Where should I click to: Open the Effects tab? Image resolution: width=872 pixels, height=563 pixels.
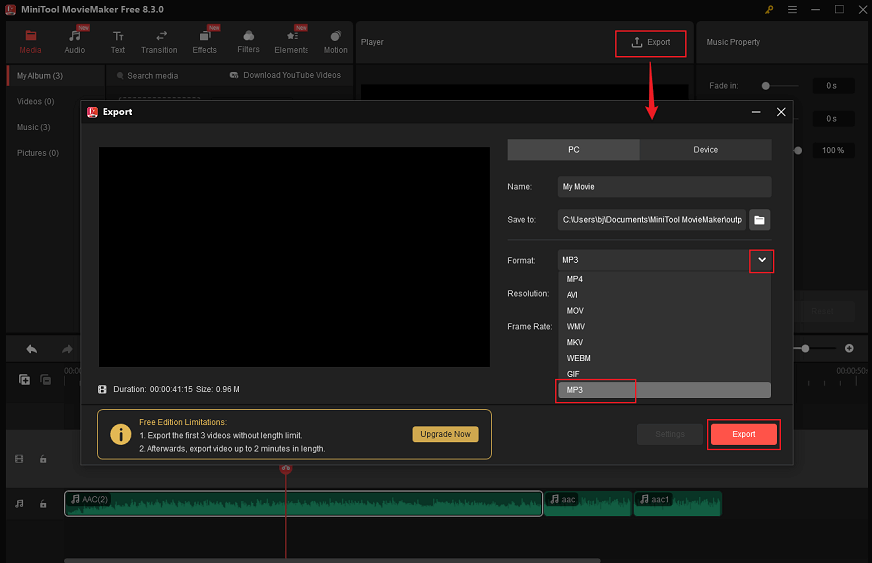(x=205, y=42)
